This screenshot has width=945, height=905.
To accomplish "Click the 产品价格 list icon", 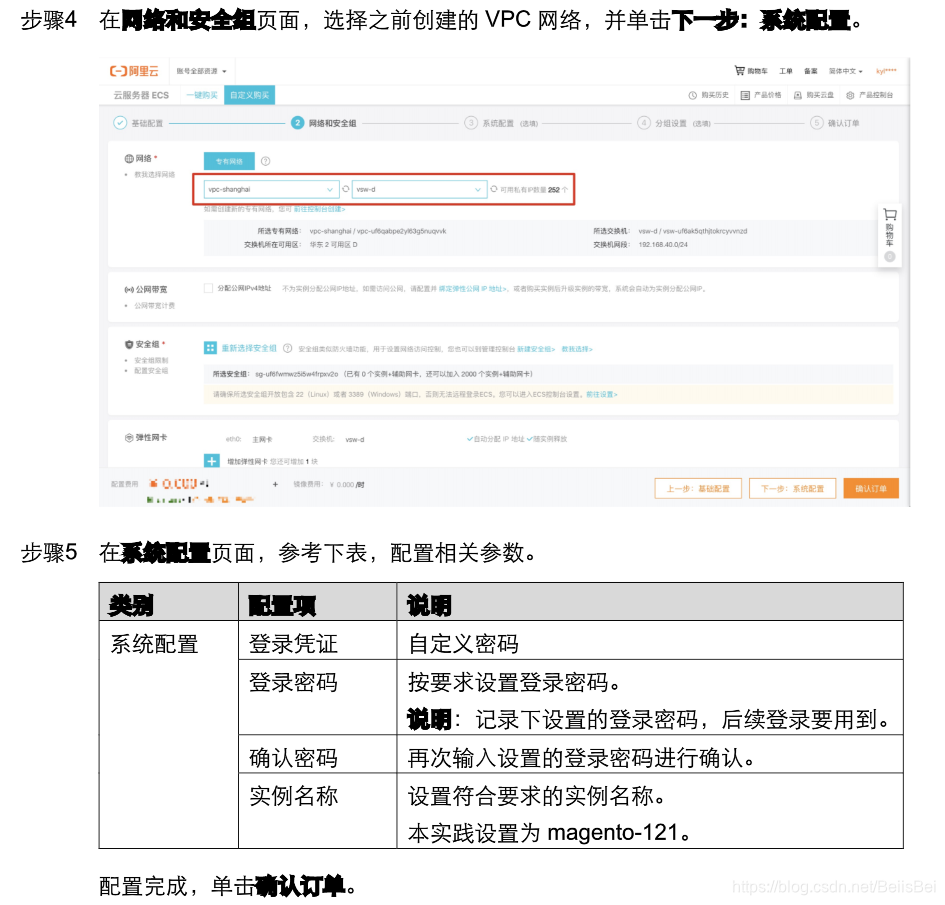I will pyautogui.click(x=746, y=95).
